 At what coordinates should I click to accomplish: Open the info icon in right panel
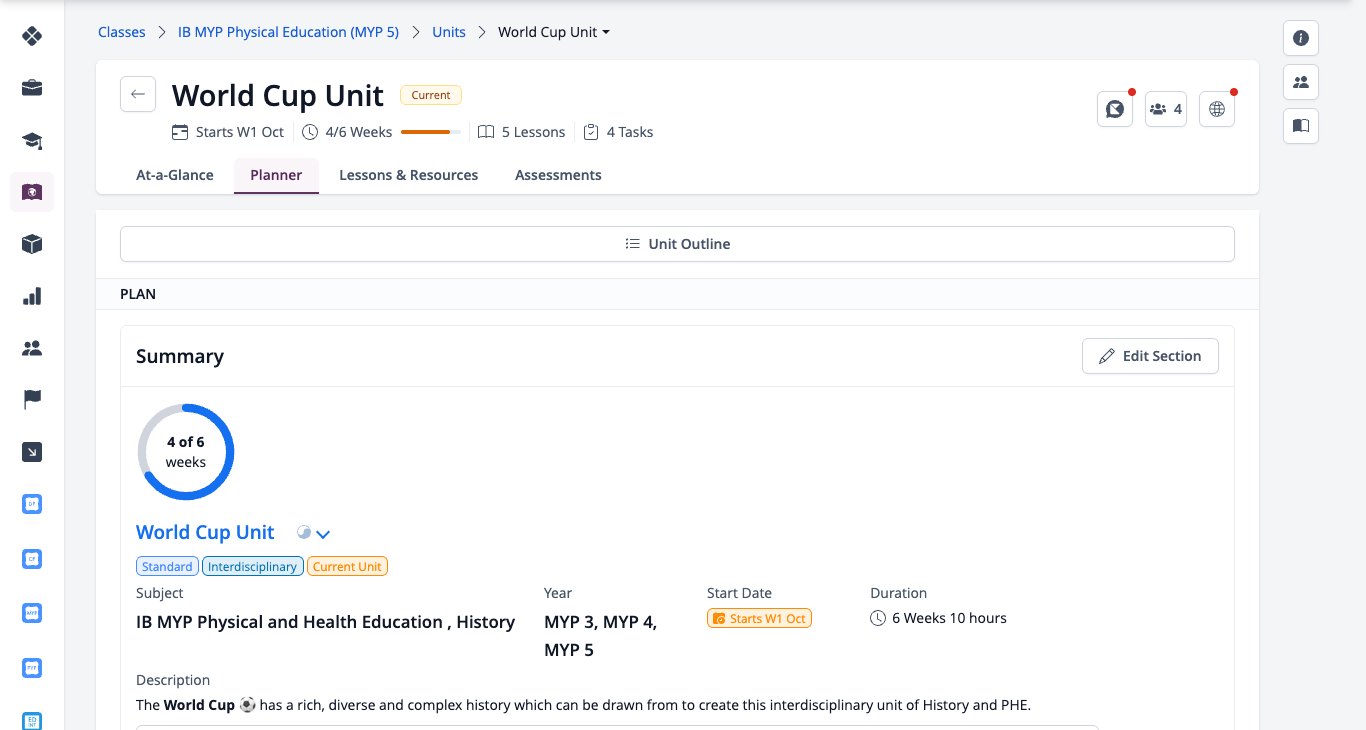pyautogui.click(x=1301, y=38)
